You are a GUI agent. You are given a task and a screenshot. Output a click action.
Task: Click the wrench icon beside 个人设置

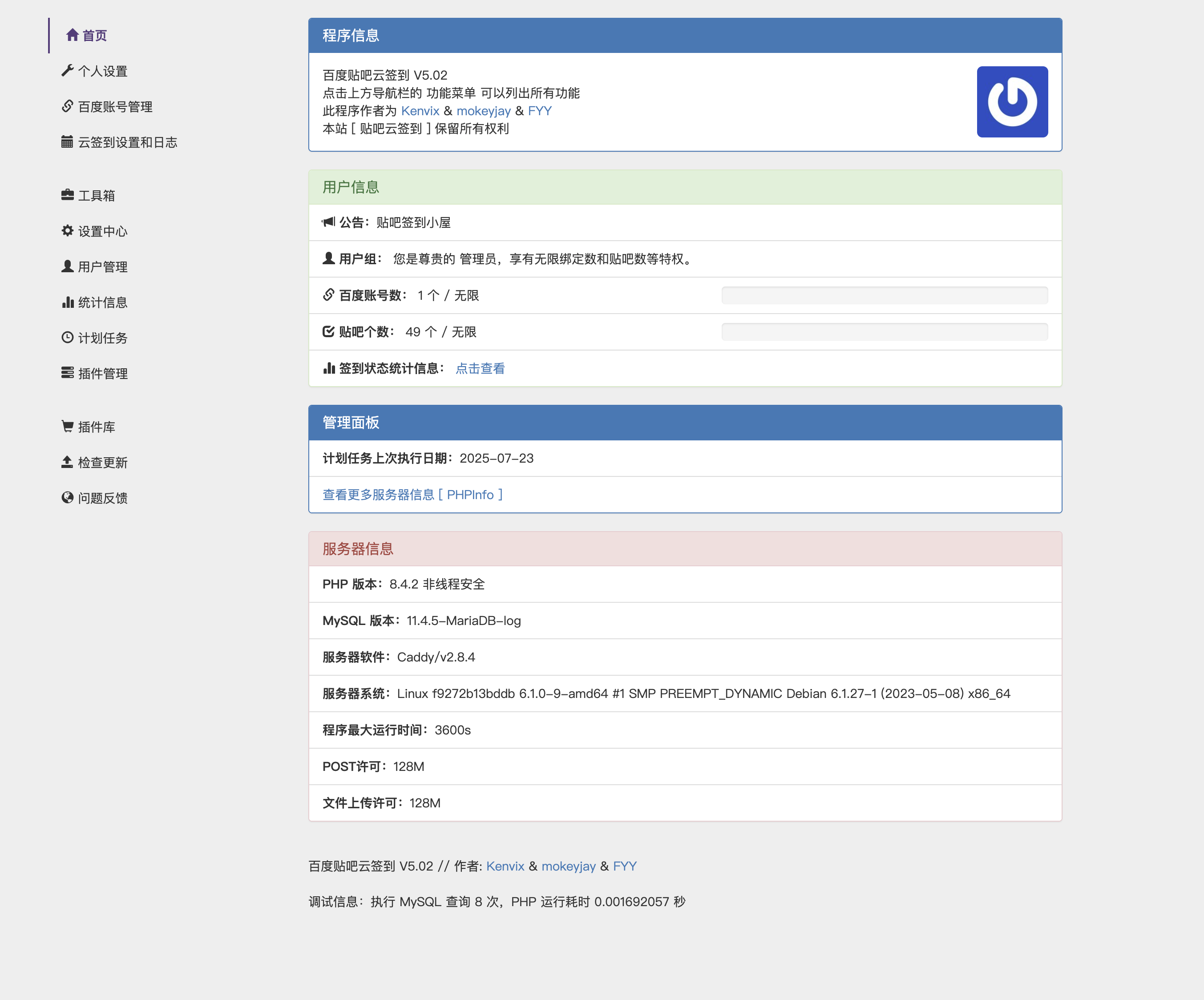click(68, 70)
